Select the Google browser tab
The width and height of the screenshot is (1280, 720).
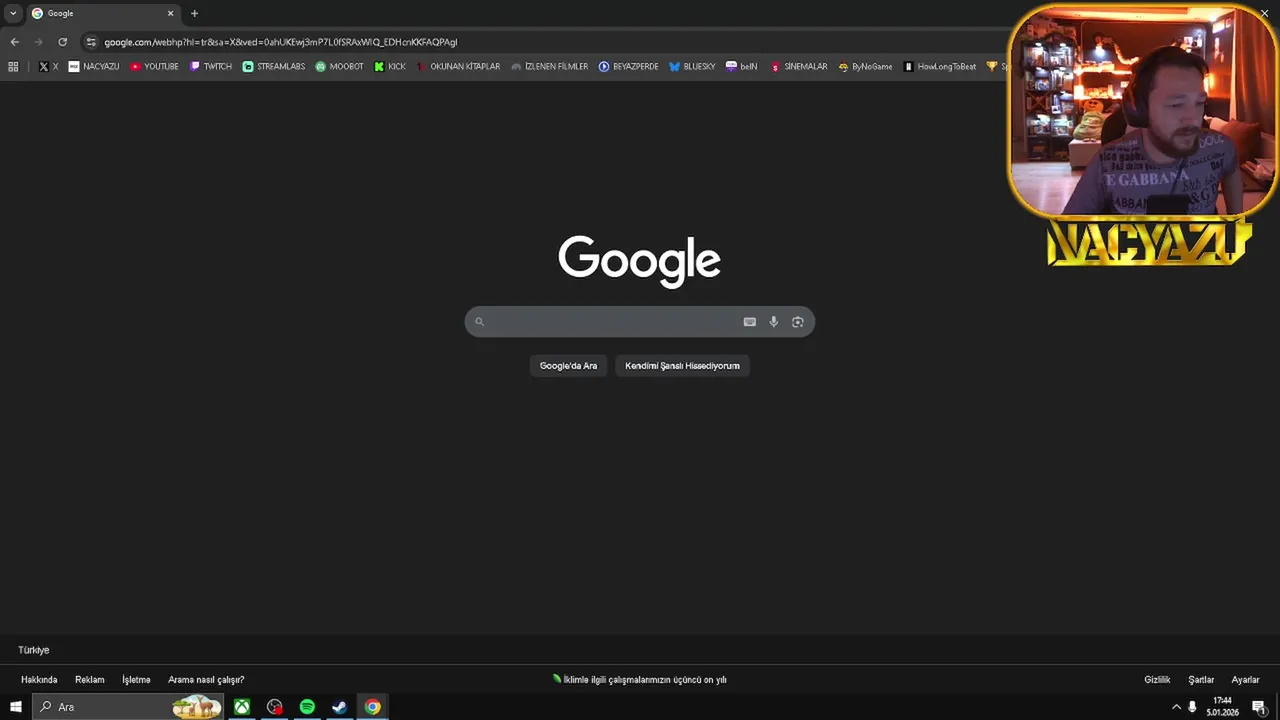point(102,13)
